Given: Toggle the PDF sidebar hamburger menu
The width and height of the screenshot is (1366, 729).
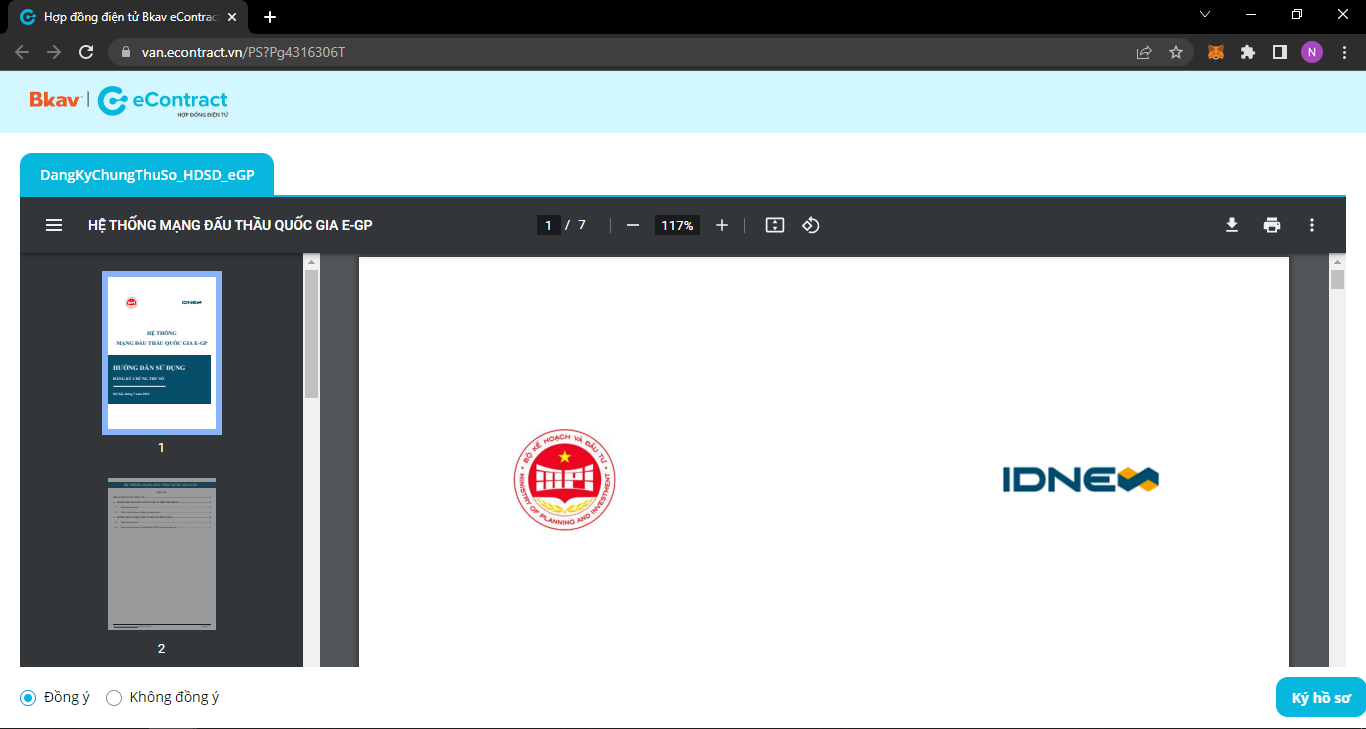Looking at the screenshot, I should [x=54, y=225].
